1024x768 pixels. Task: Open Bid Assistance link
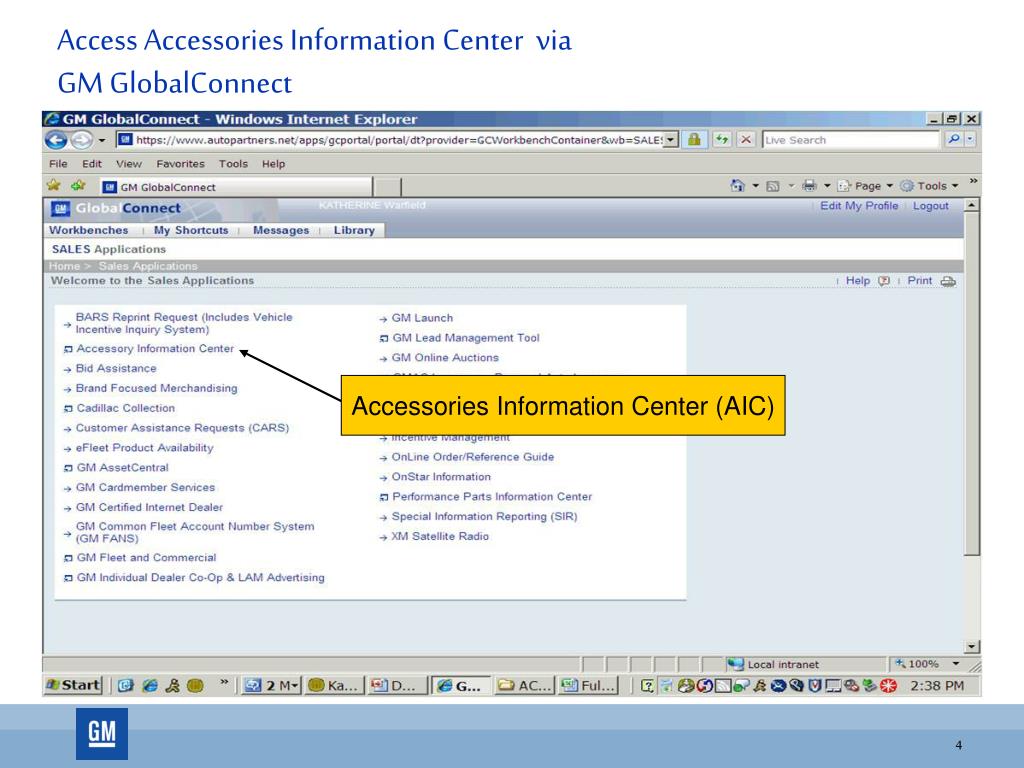(116, 368)
